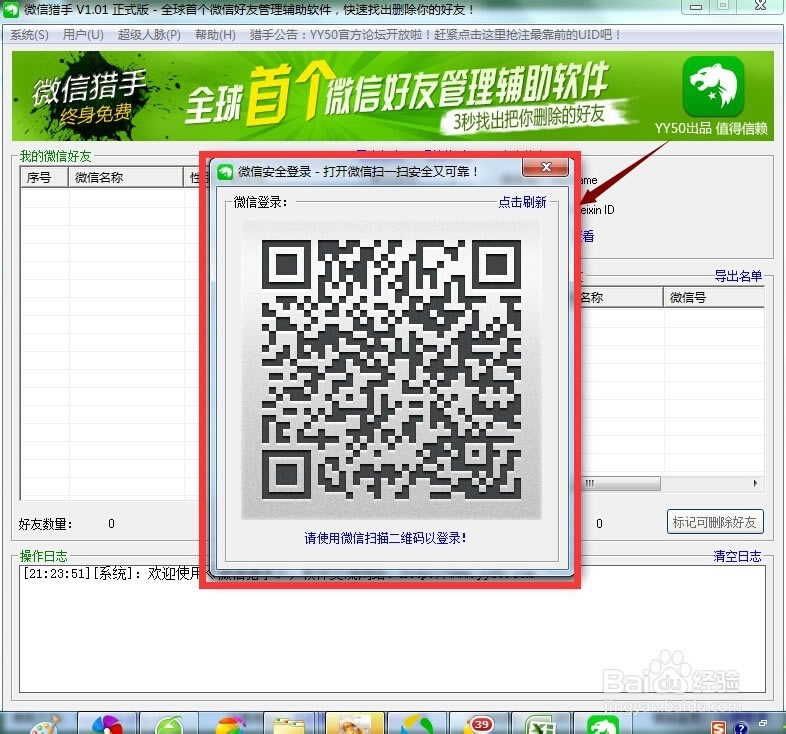Image resolution: width=786 pixels, height=734 pixels.
Task: Click the 导出名单 link
Action: pyautogui.click(x=738, y=276)
